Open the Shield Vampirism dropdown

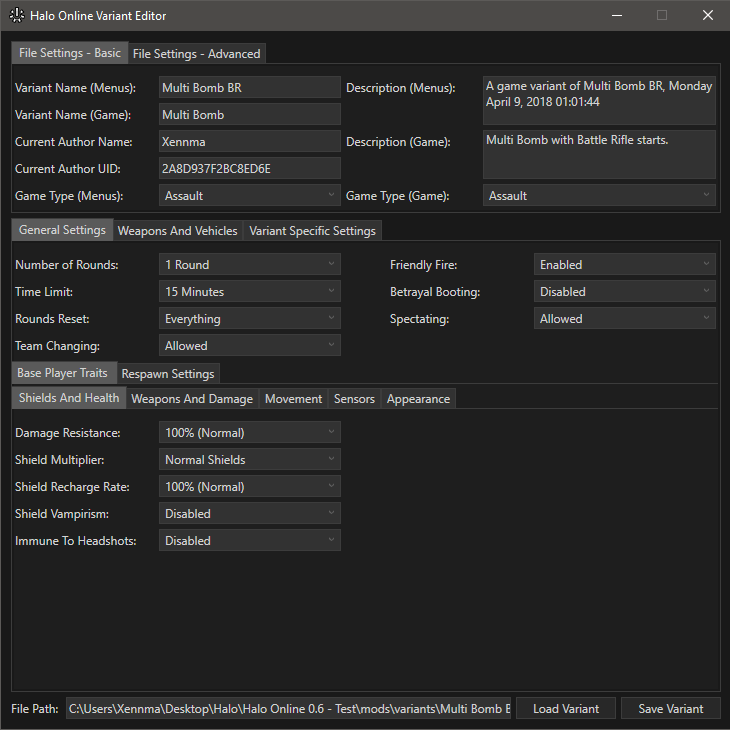(x=250, y=514)
